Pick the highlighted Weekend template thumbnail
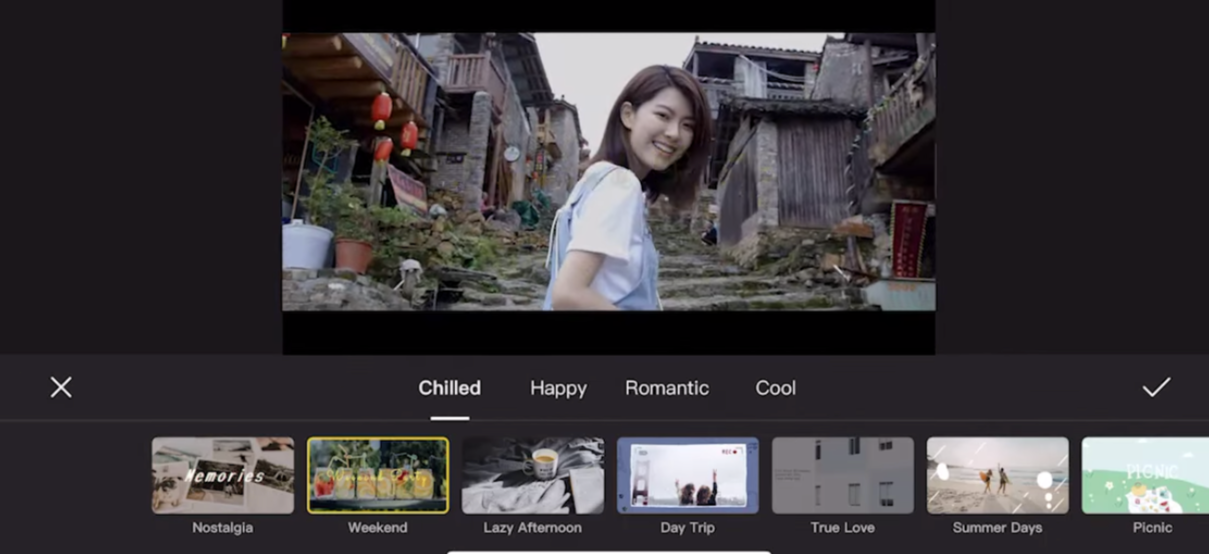The image size is (1209, 554). pyautogui.click(x=378, y=475)
